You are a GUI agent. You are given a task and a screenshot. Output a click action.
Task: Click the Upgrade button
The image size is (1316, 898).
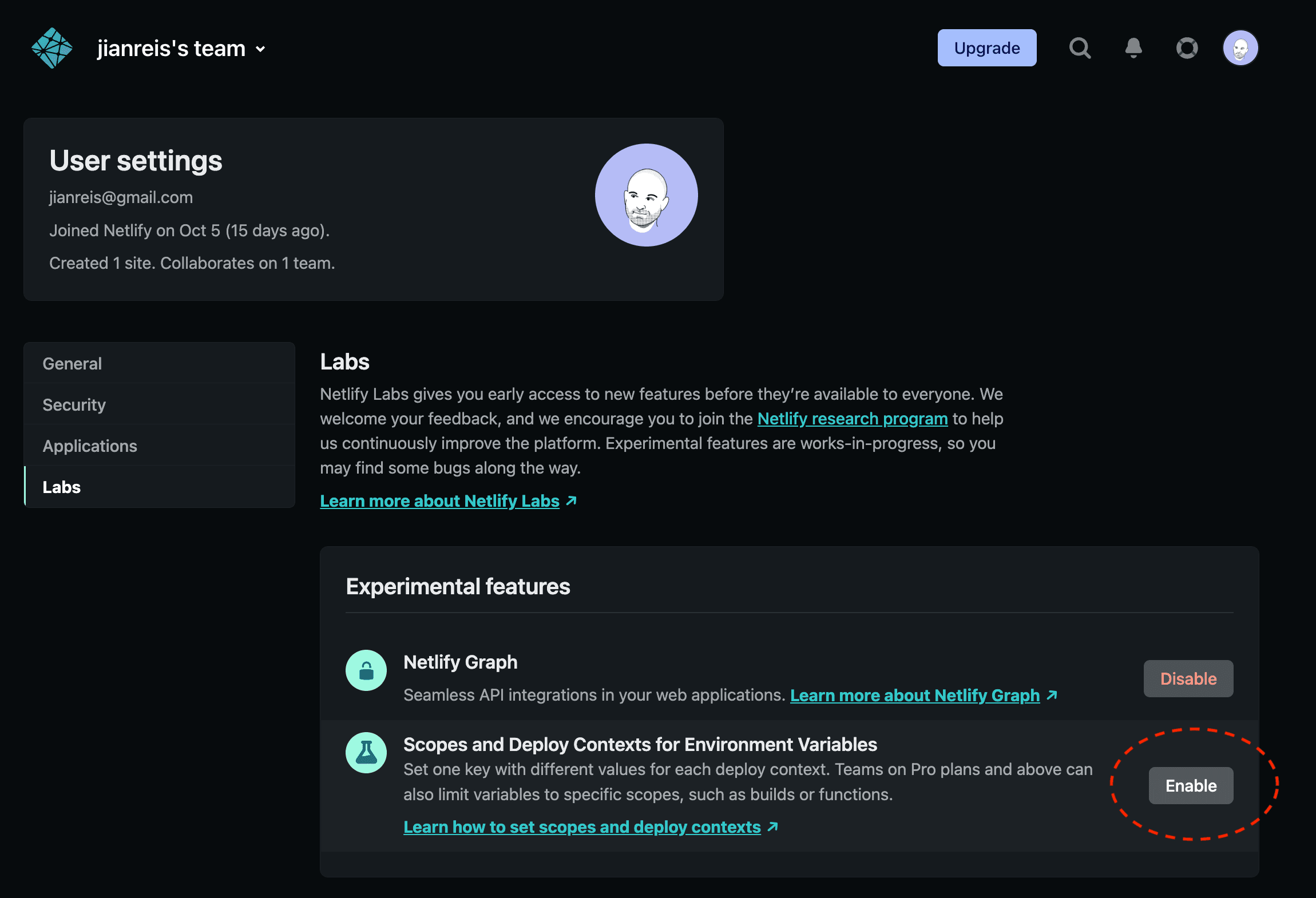click(986, 48)
